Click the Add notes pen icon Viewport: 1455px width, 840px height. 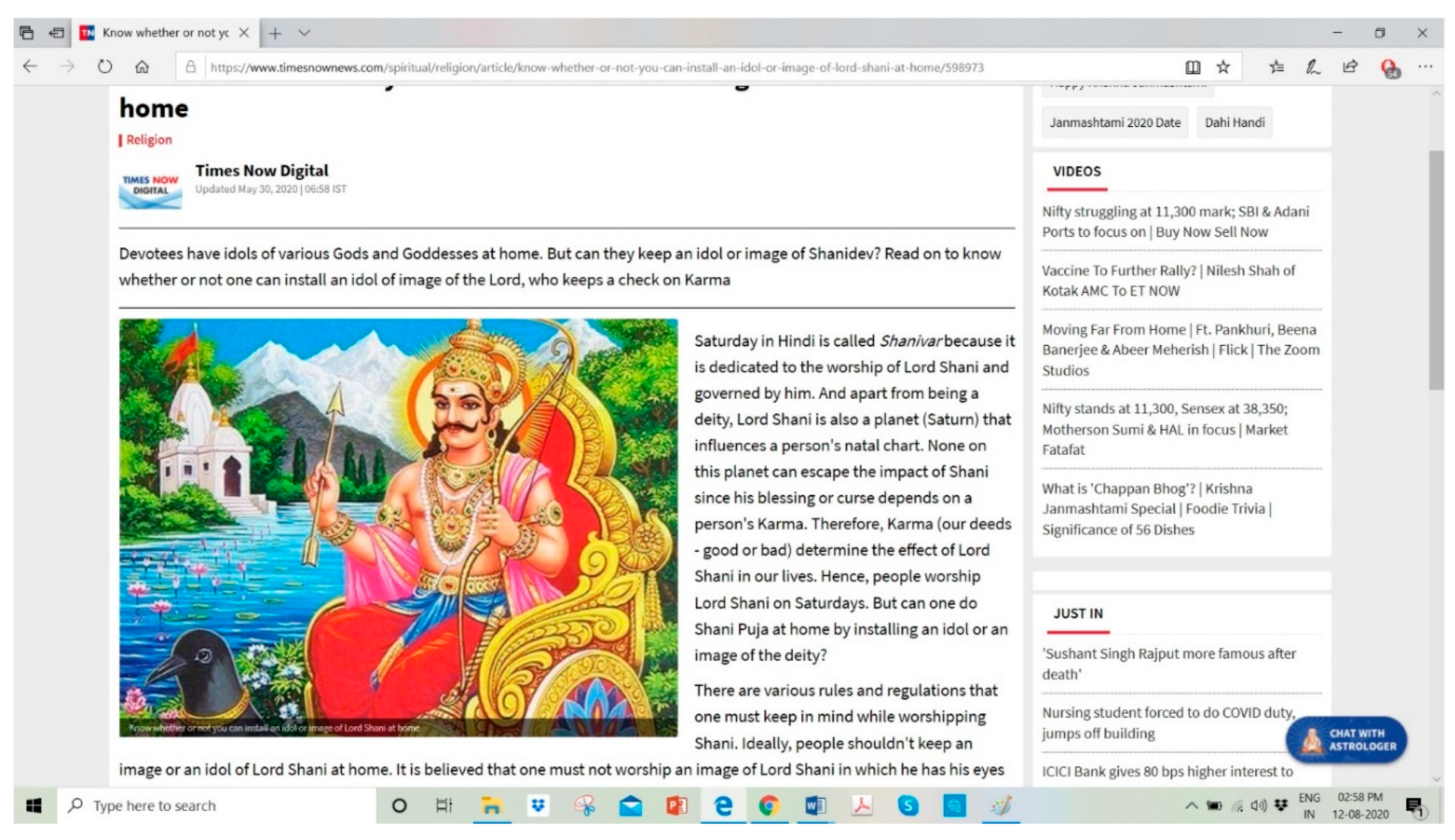coord(1312,67)
